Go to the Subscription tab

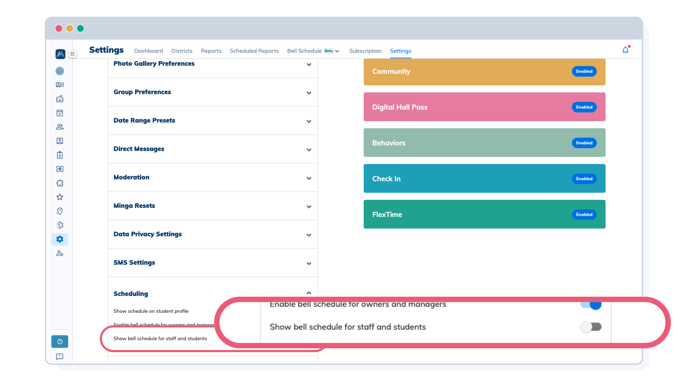click(365, 51)
